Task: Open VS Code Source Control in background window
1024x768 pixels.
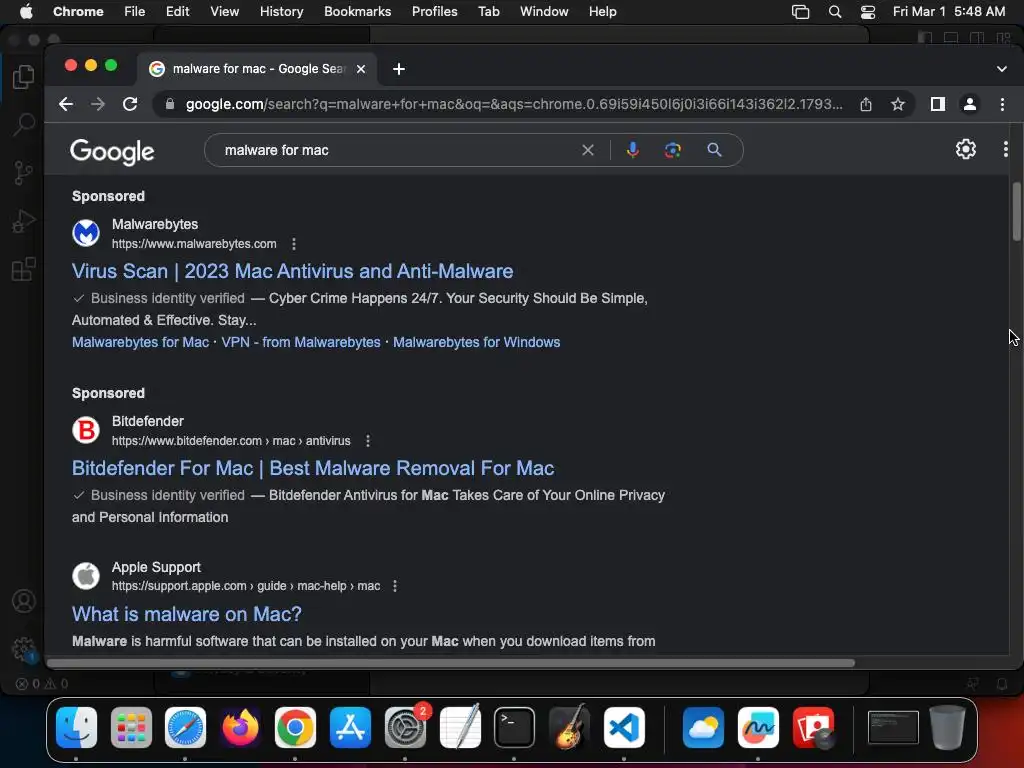Action: [24, 172]
